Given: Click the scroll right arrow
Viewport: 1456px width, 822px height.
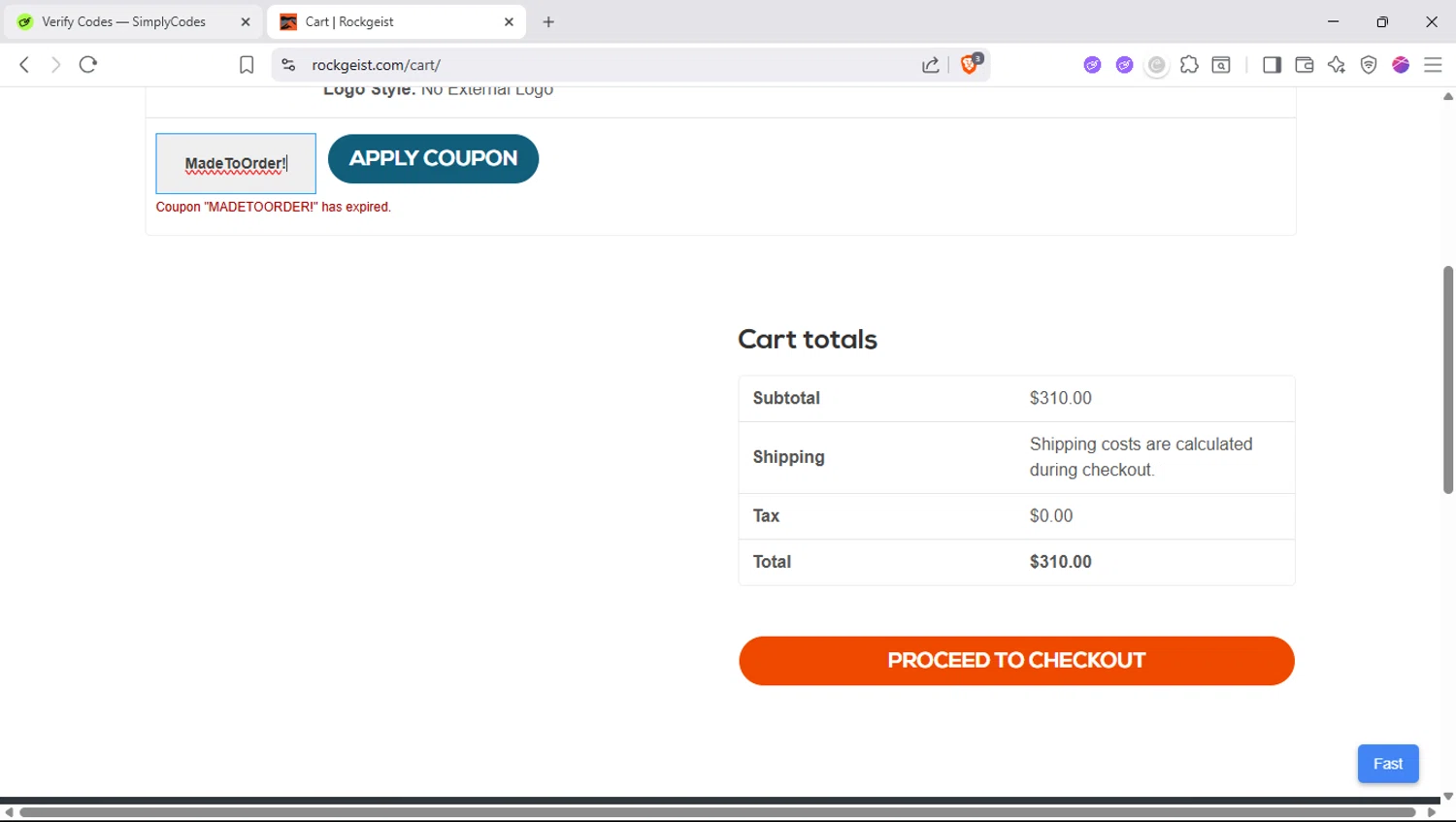Looking at the screenshot, I should 1431,812.
